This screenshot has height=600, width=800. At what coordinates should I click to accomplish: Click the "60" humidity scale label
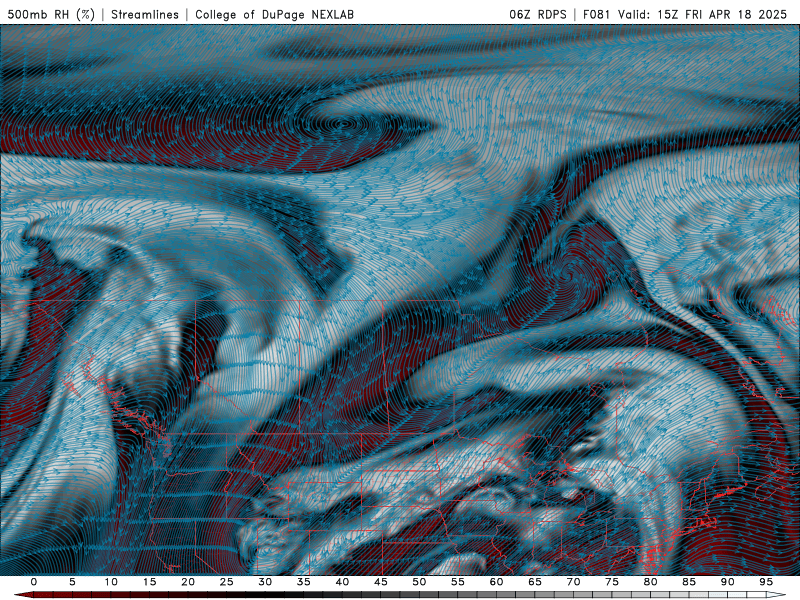[x=496, y=582]
